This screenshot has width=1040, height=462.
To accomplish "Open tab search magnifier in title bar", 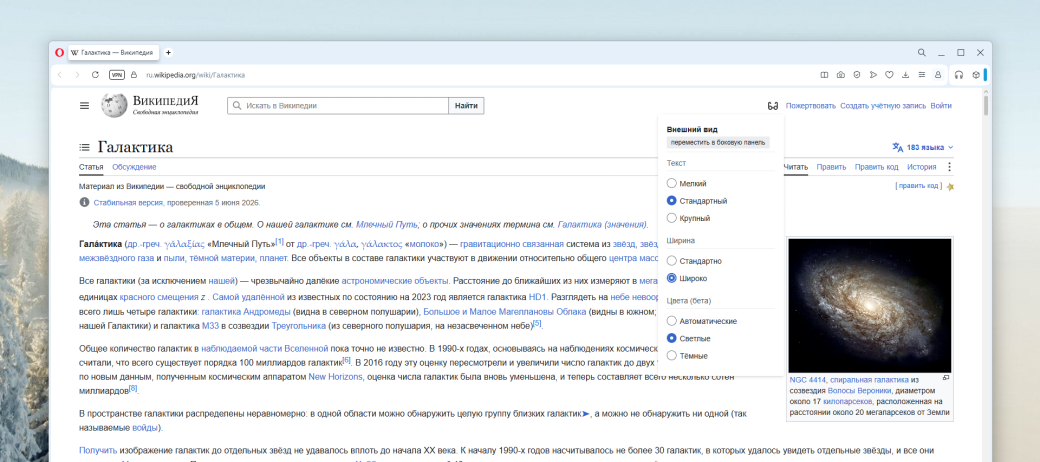I will tap(921, 52).
